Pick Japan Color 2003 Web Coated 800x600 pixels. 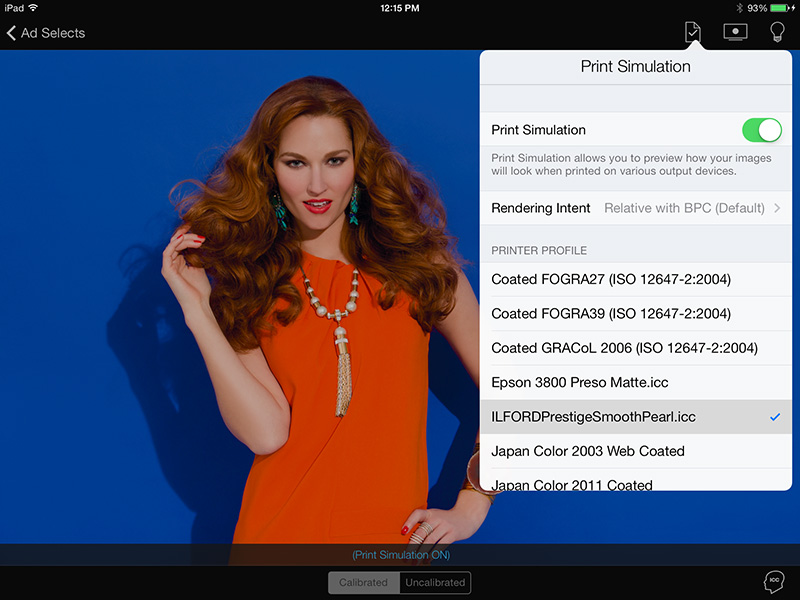click(636, 451)
